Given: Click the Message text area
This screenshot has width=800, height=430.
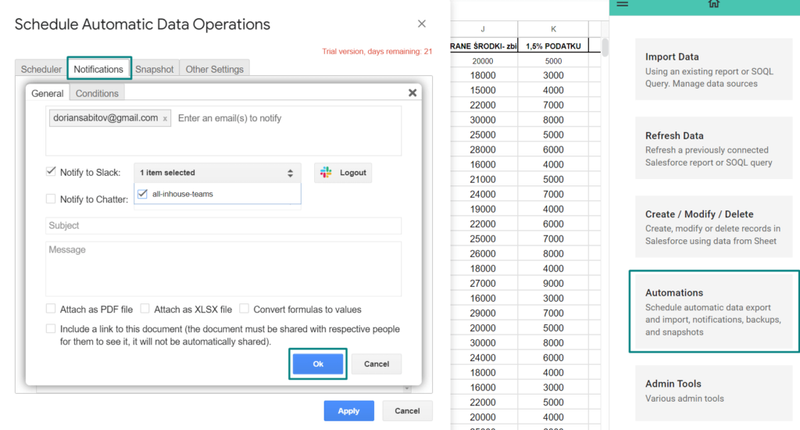Looking at the screenshot, I should coord(223,269).
